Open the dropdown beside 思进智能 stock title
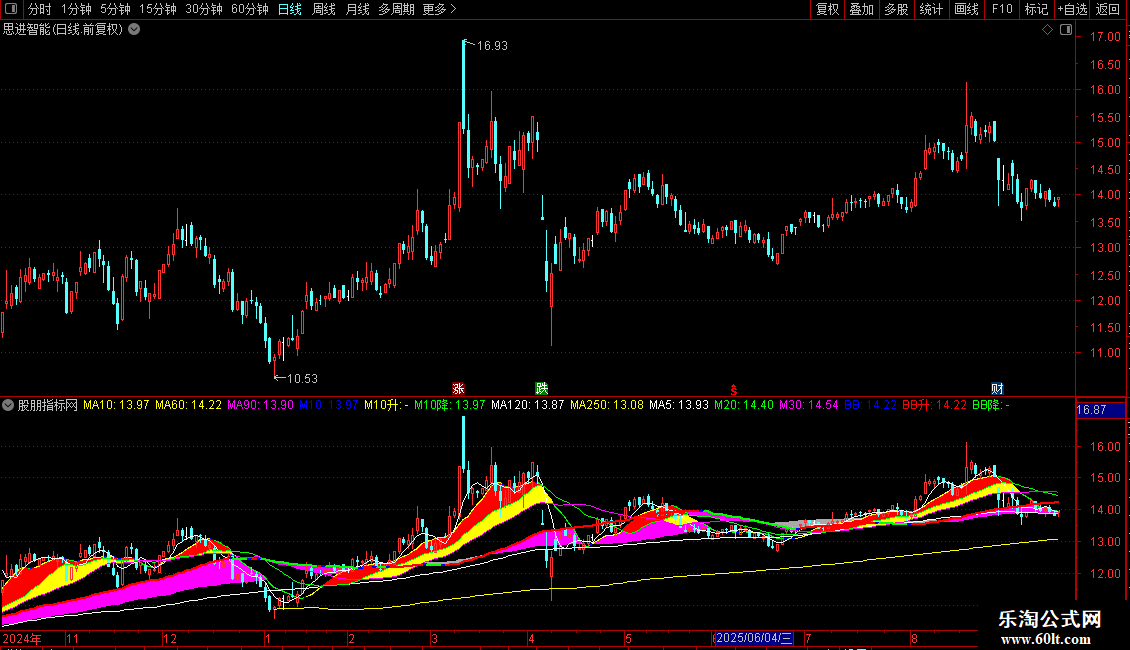The width and height of the screenshot is (1130, 650). click(x=134, y=30)
